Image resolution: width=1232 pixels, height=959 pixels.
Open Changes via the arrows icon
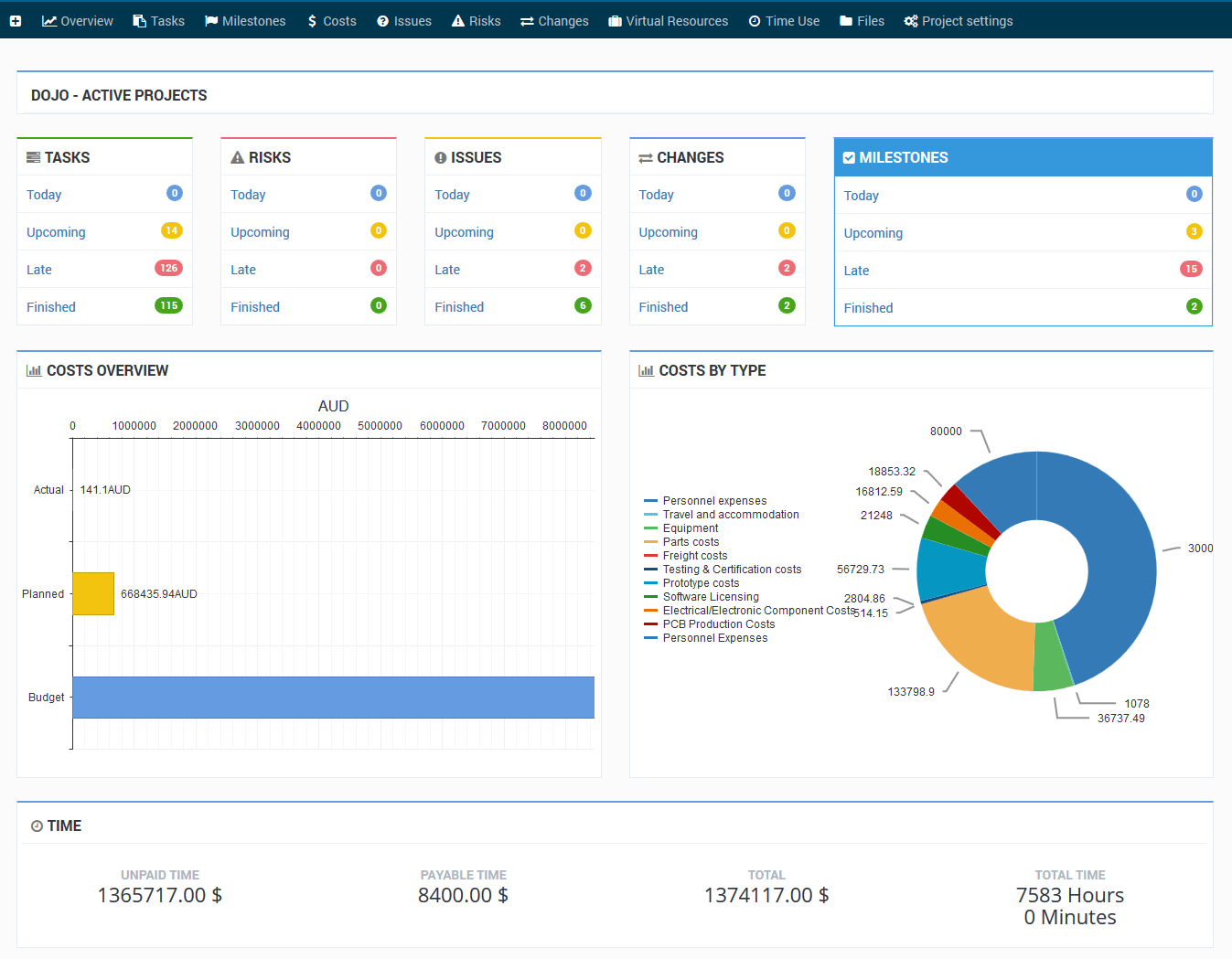[527, 20]
